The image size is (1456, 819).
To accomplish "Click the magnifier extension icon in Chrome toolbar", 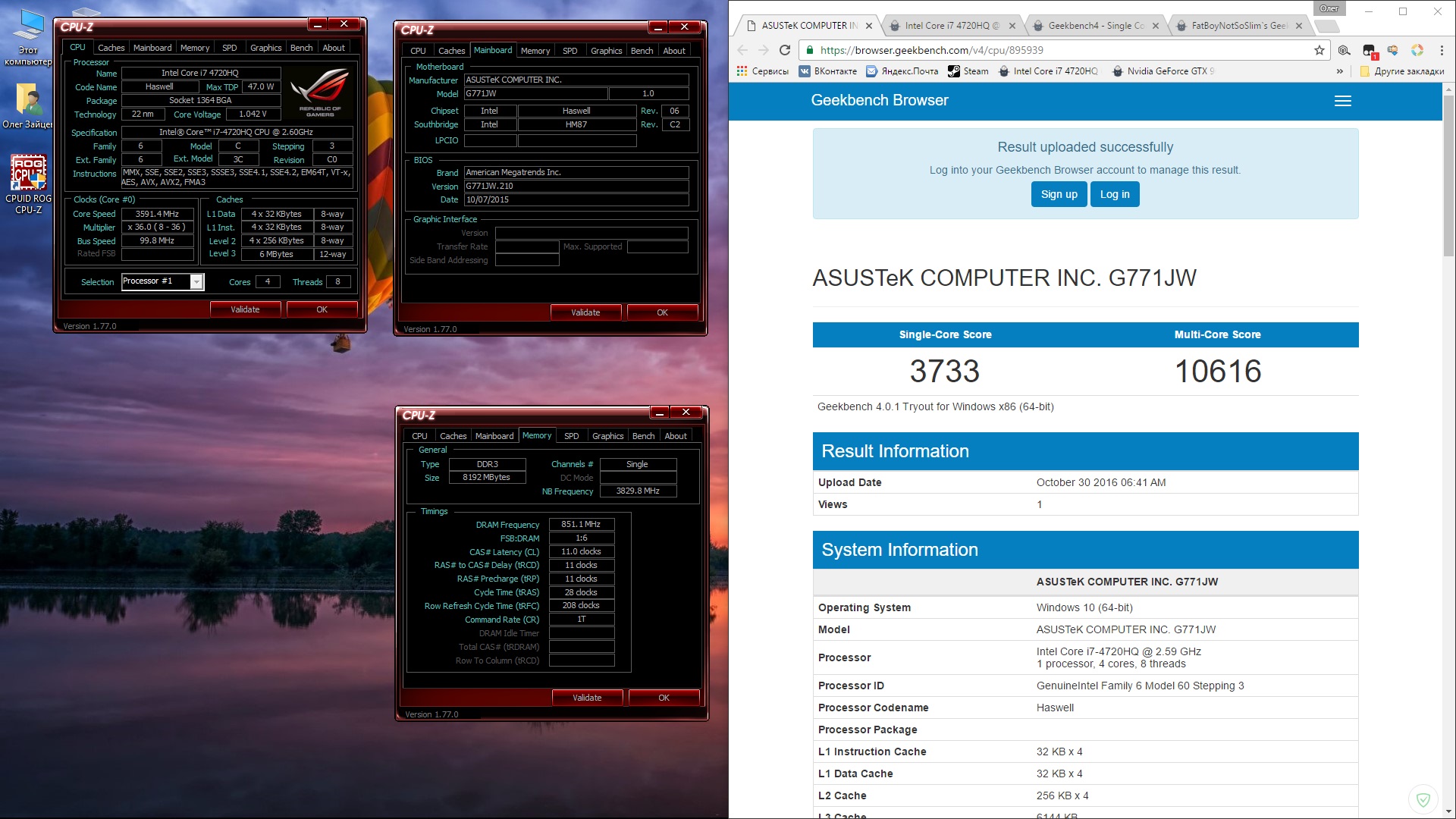I will [1345, 50].
